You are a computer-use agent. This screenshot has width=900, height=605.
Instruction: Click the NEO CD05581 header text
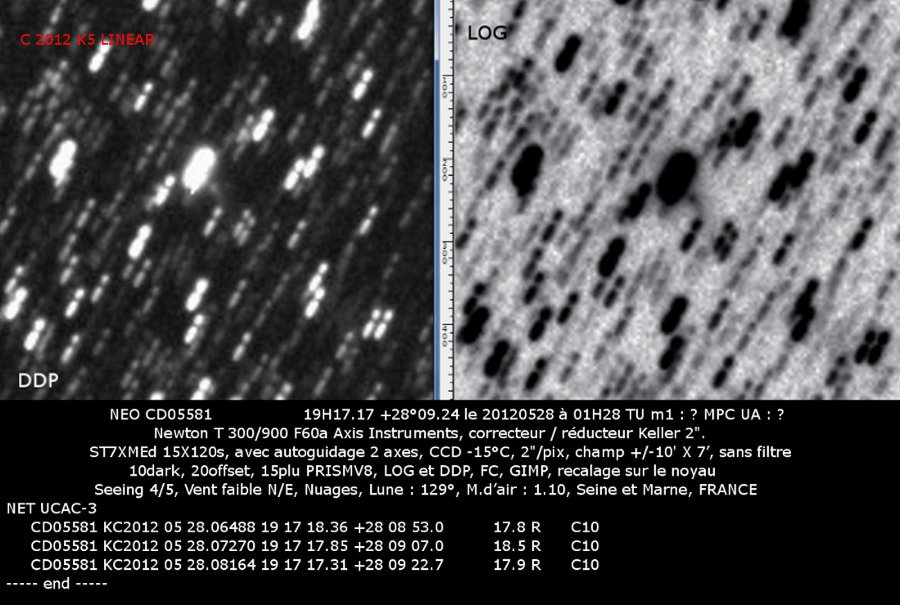[160, 413]
